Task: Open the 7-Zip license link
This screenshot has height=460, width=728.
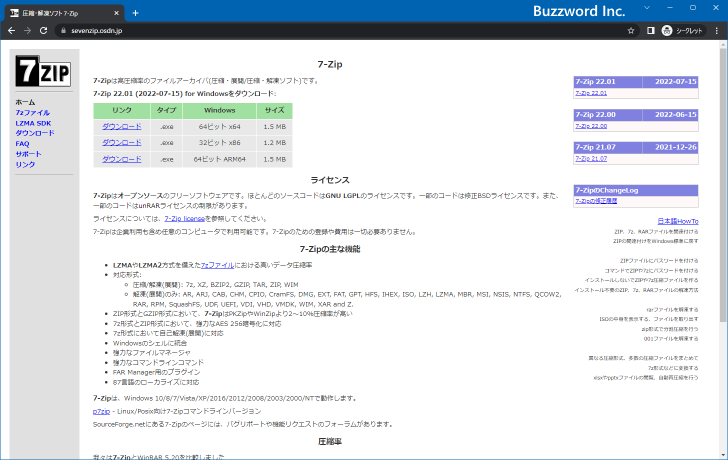Action: point(185,219)
